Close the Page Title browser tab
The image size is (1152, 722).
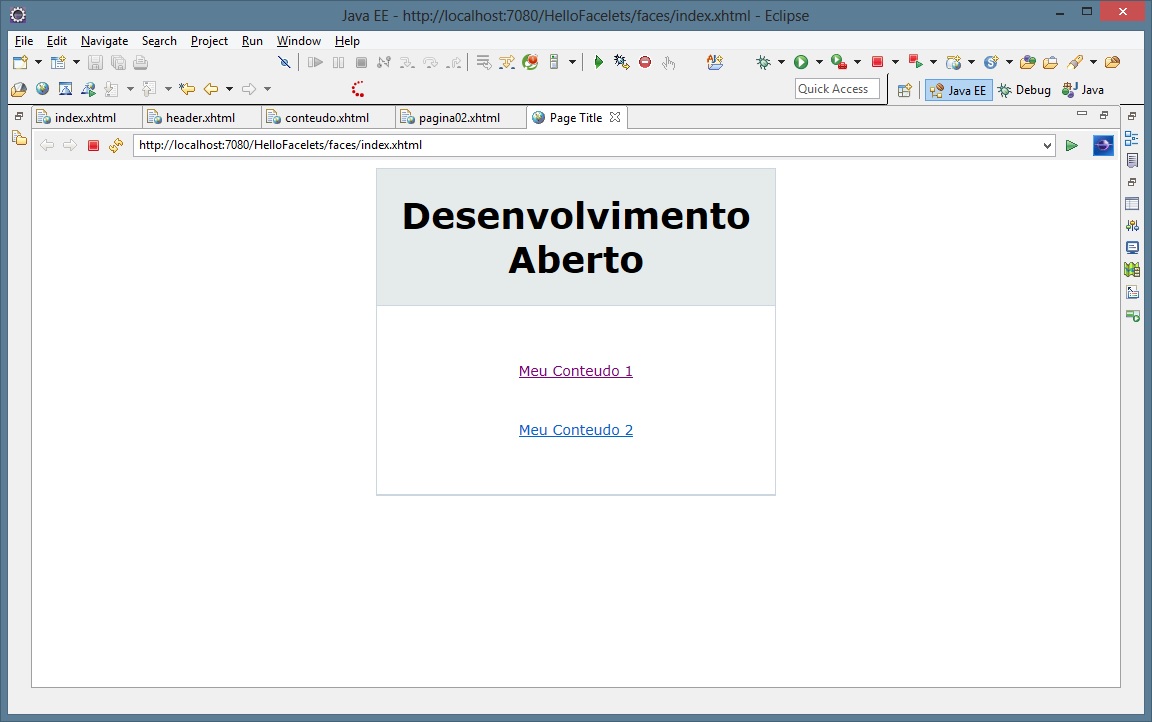(x=615, y=117)
